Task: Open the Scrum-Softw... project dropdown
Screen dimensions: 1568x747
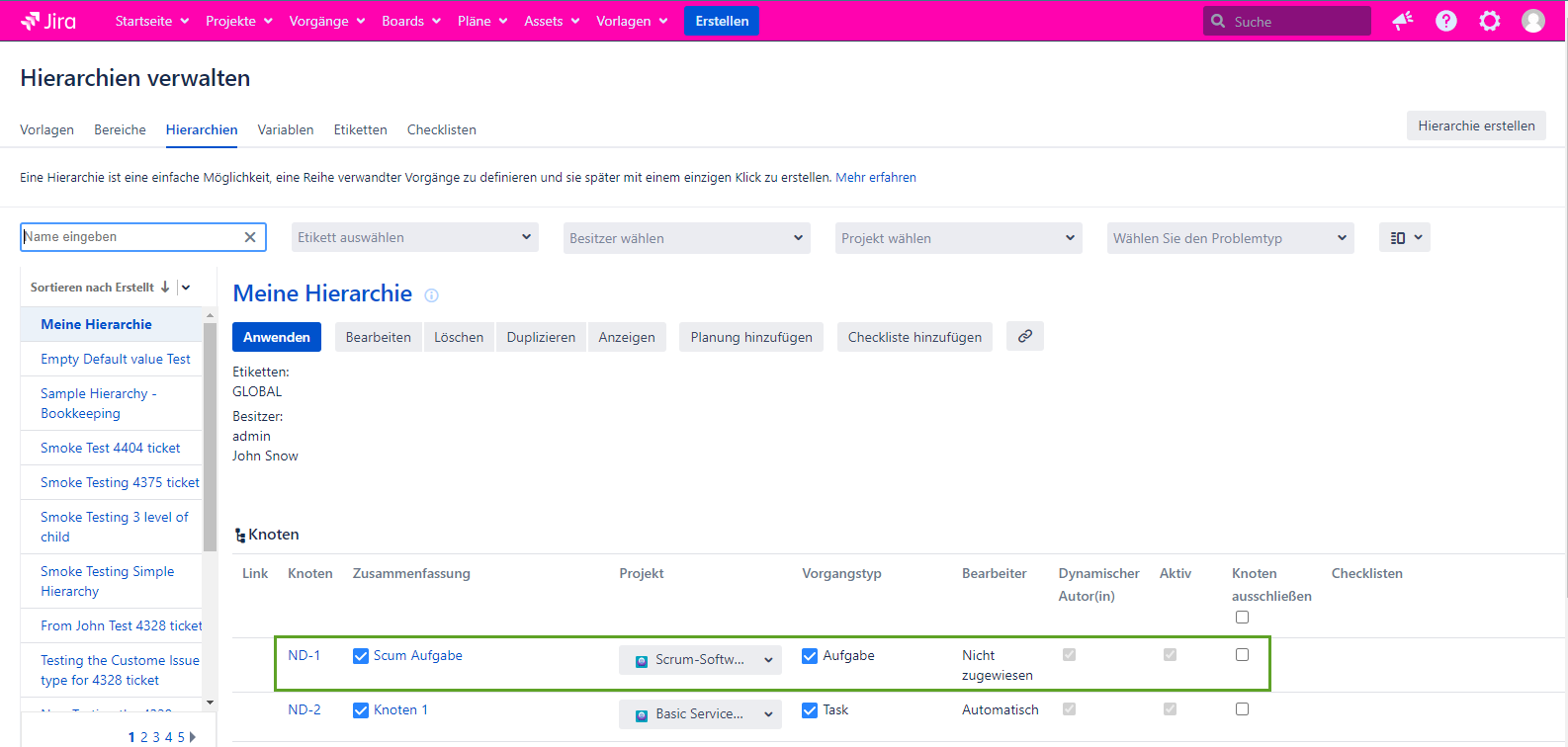Action: coord(700,660)
